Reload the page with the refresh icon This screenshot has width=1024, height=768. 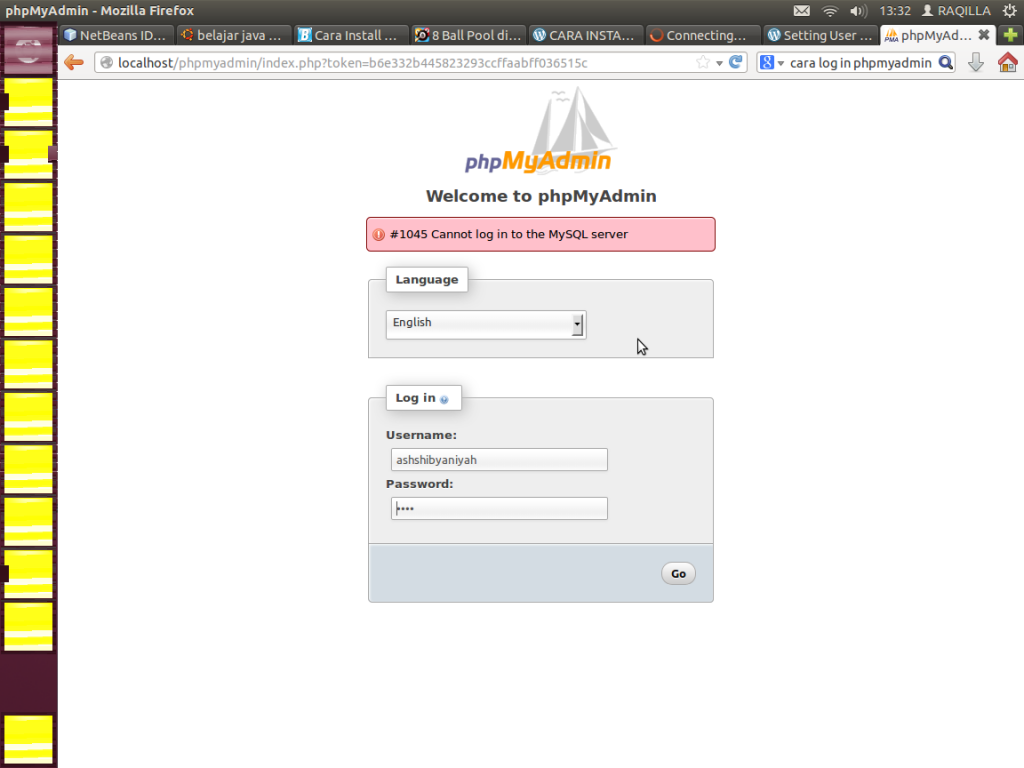(735, 62)
